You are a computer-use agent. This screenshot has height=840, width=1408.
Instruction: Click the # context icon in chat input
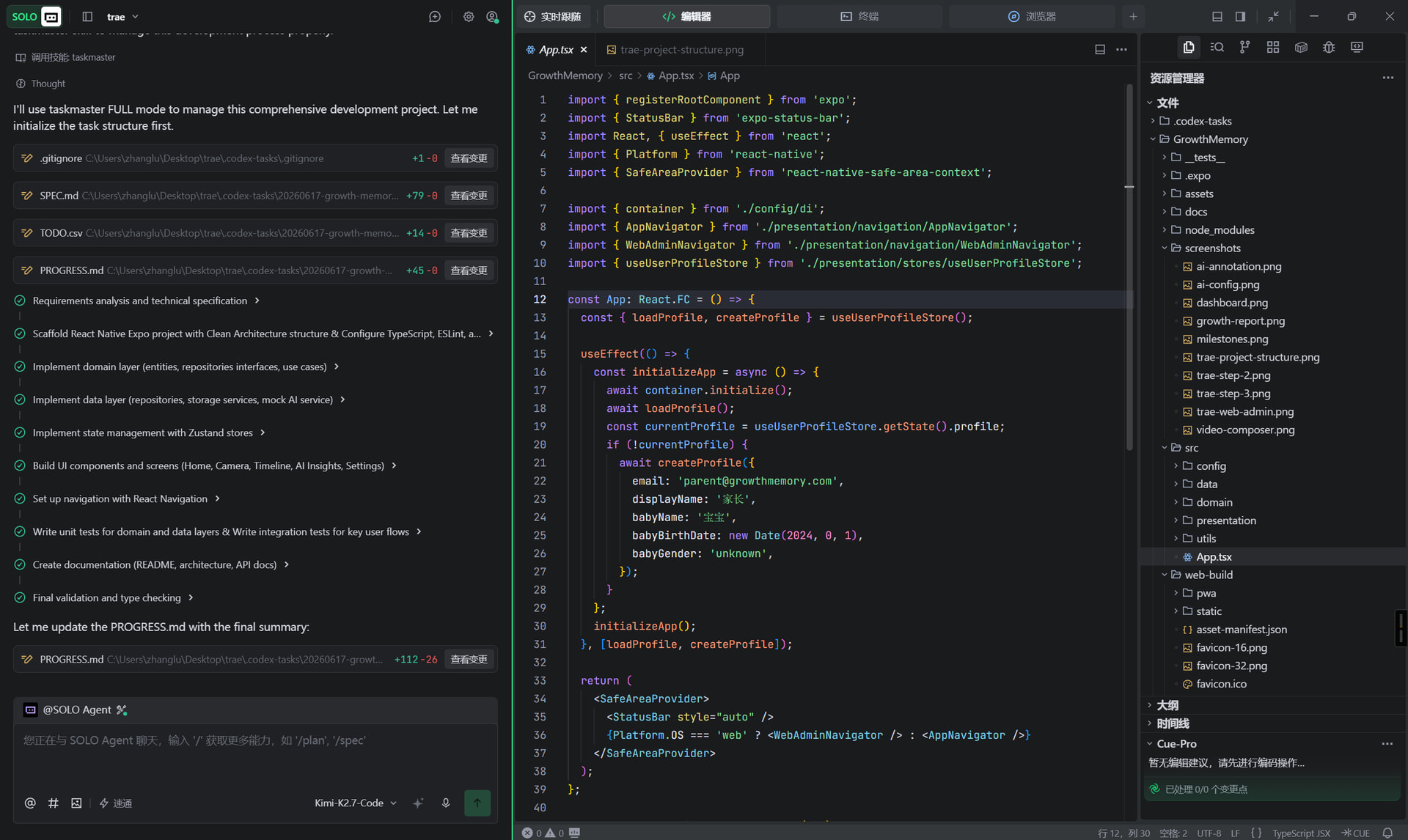point(53,803)
